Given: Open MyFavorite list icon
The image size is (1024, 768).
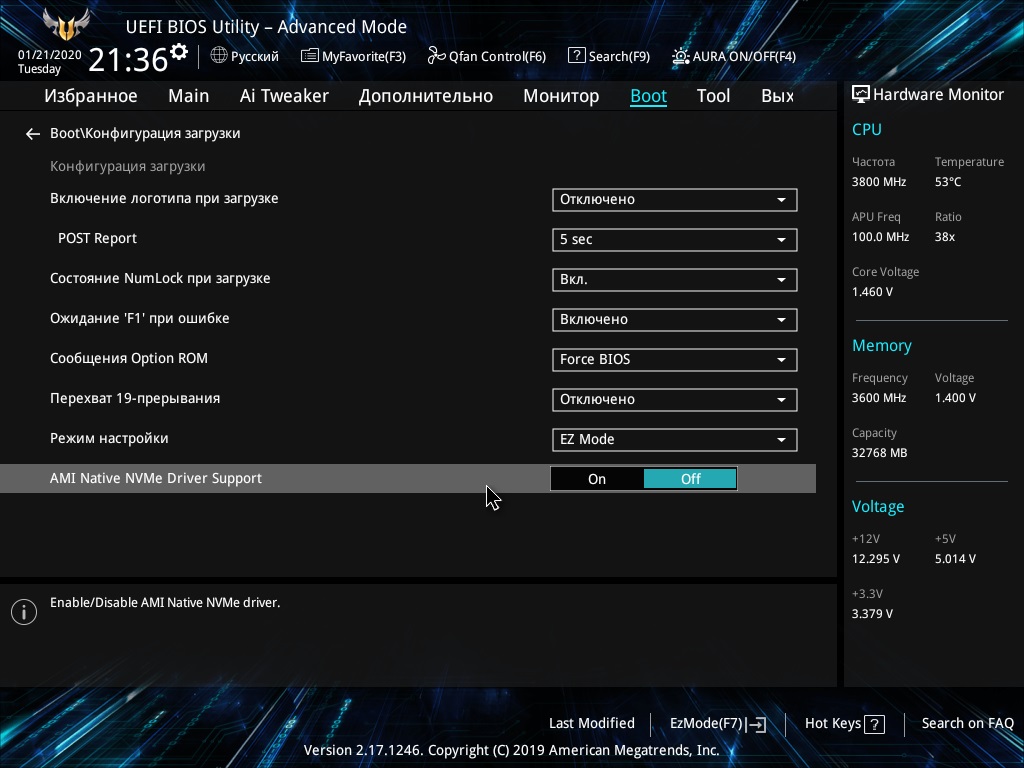Looking at the screenshot, I should (x=310, y=56).
